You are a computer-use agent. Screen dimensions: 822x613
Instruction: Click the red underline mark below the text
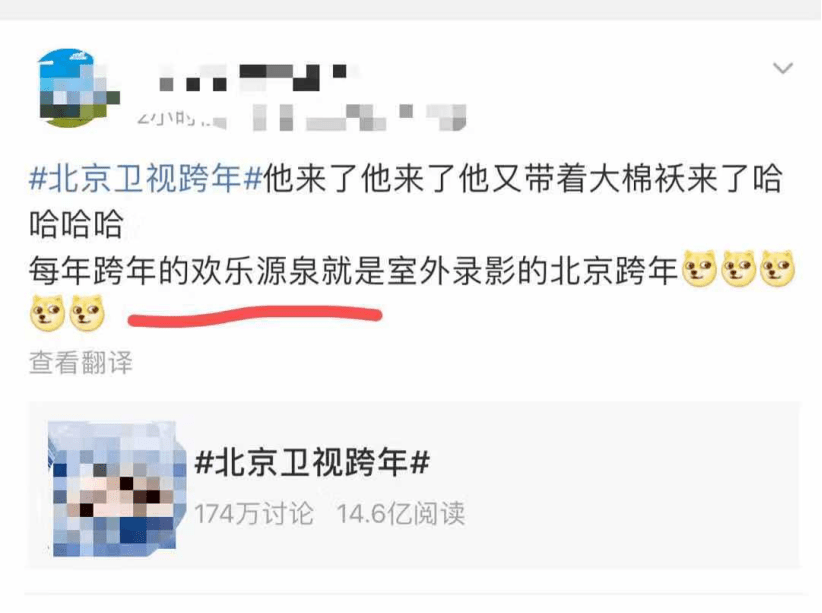tap(255, 317)
